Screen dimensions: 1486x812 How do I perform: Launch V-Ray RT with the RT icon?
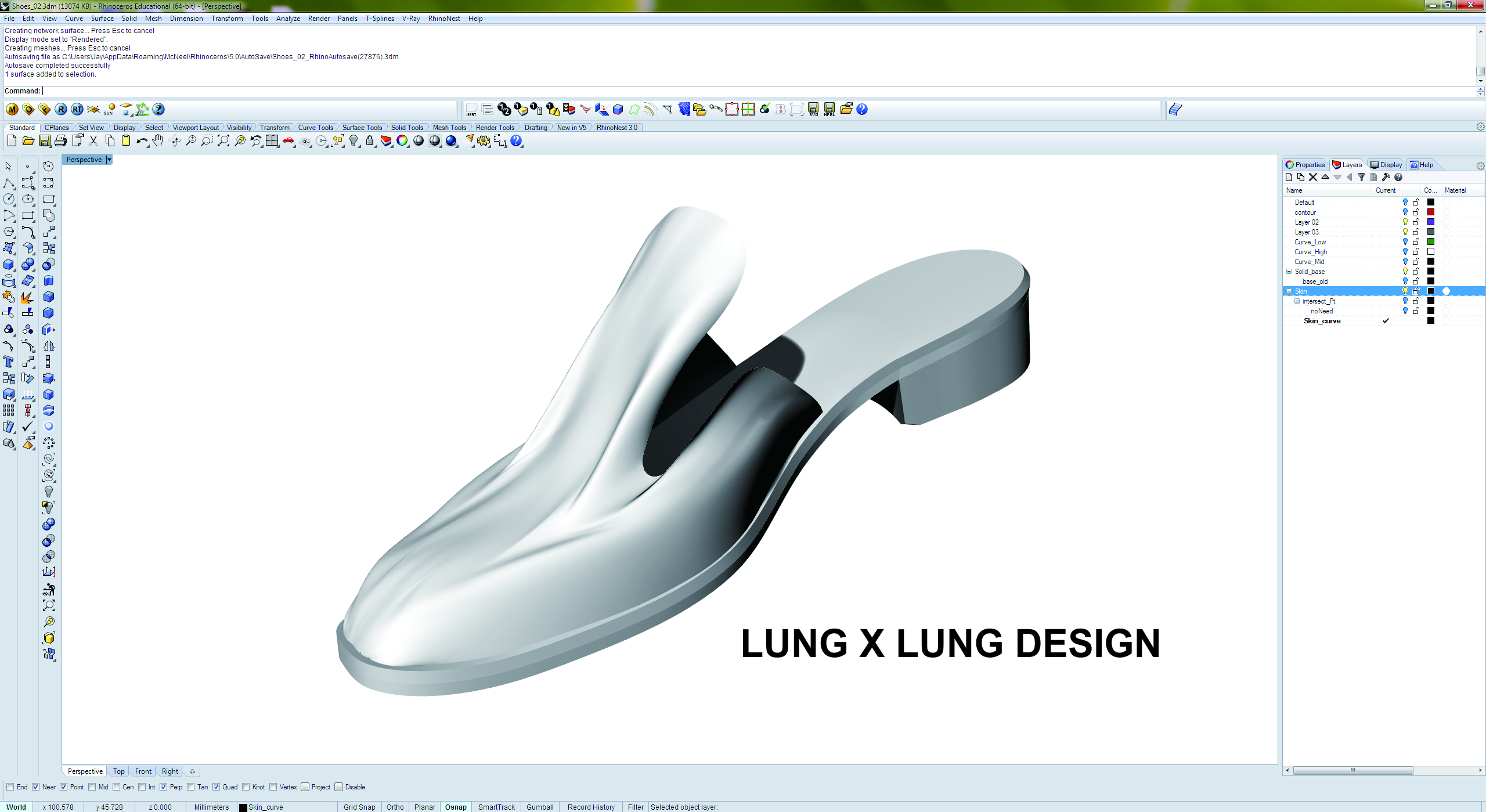[77, 109]
